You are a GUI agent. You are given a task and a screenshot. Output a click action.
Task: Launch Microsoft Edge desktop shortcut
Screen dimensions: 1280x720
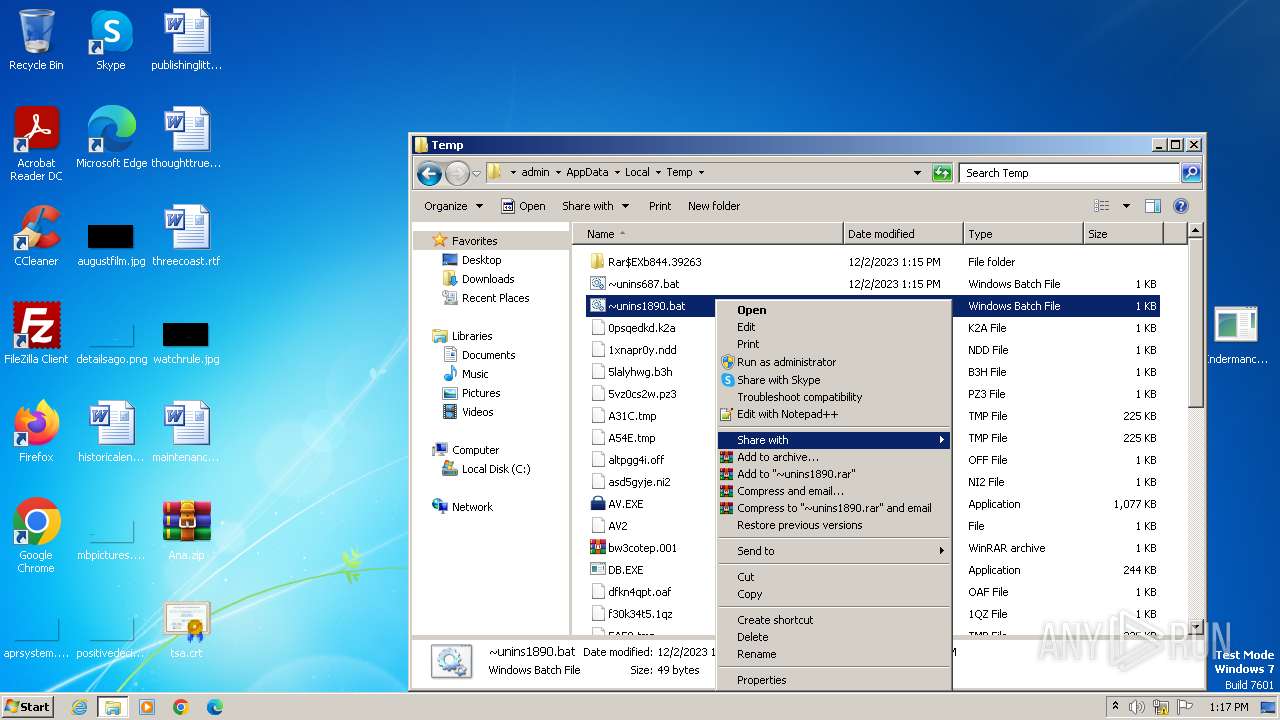coord(111,138)
